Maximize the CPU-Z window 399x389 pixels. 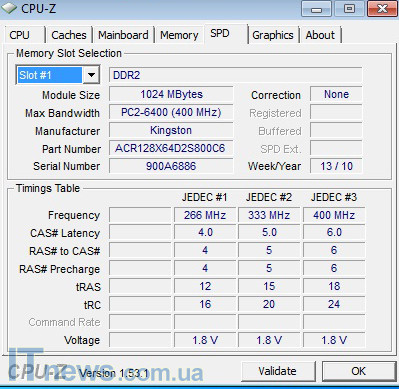click(349, 9)
